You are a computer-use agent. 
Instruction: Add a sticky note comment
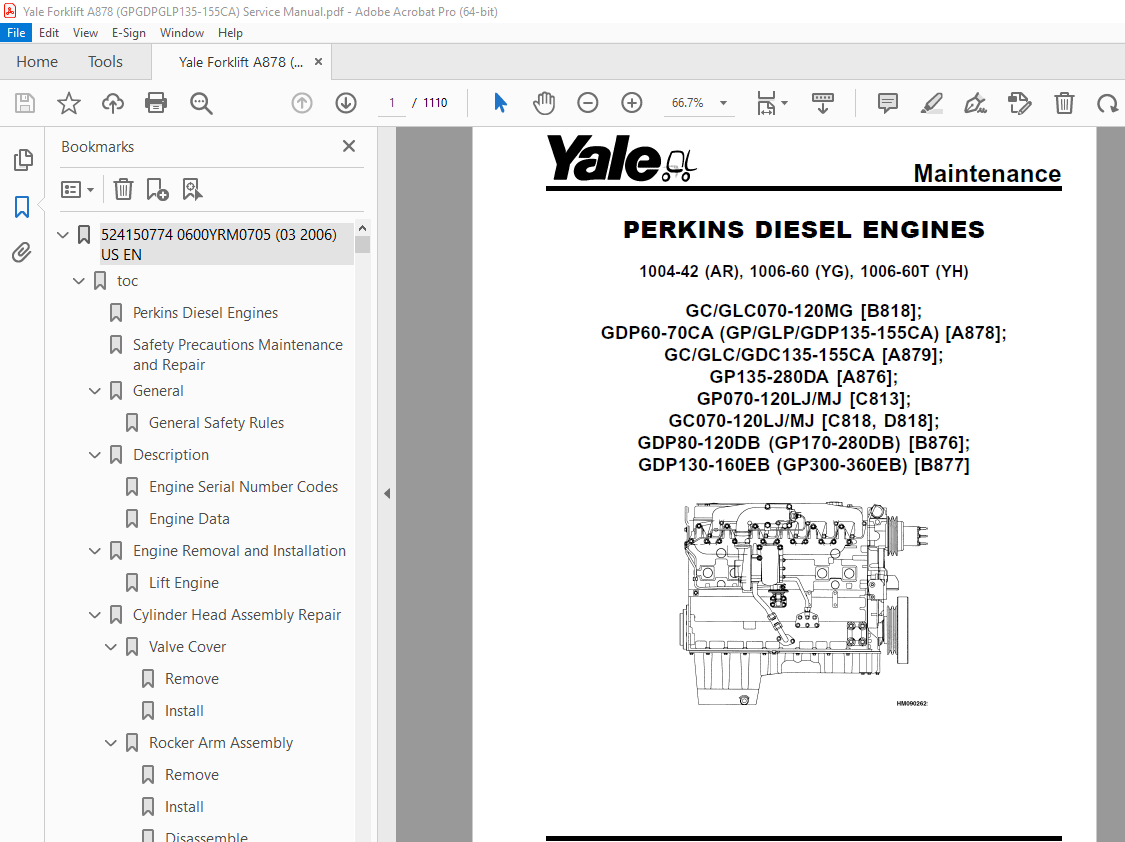click(888, 103)
